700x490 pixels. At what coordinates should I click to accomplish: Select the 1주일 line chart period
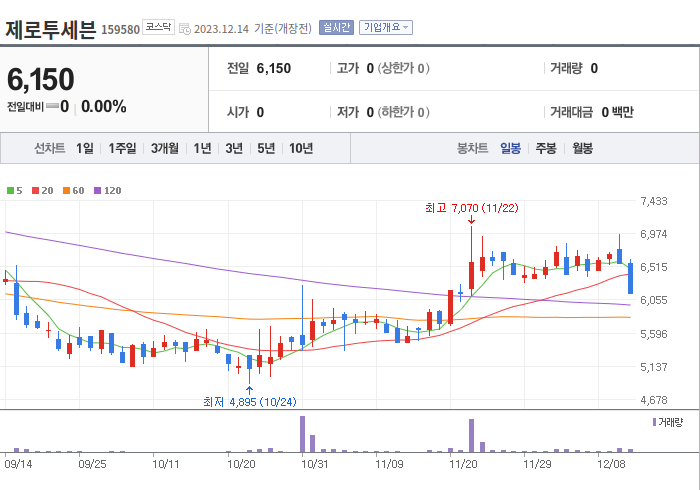pyautogui.click(x=122, y=148)
